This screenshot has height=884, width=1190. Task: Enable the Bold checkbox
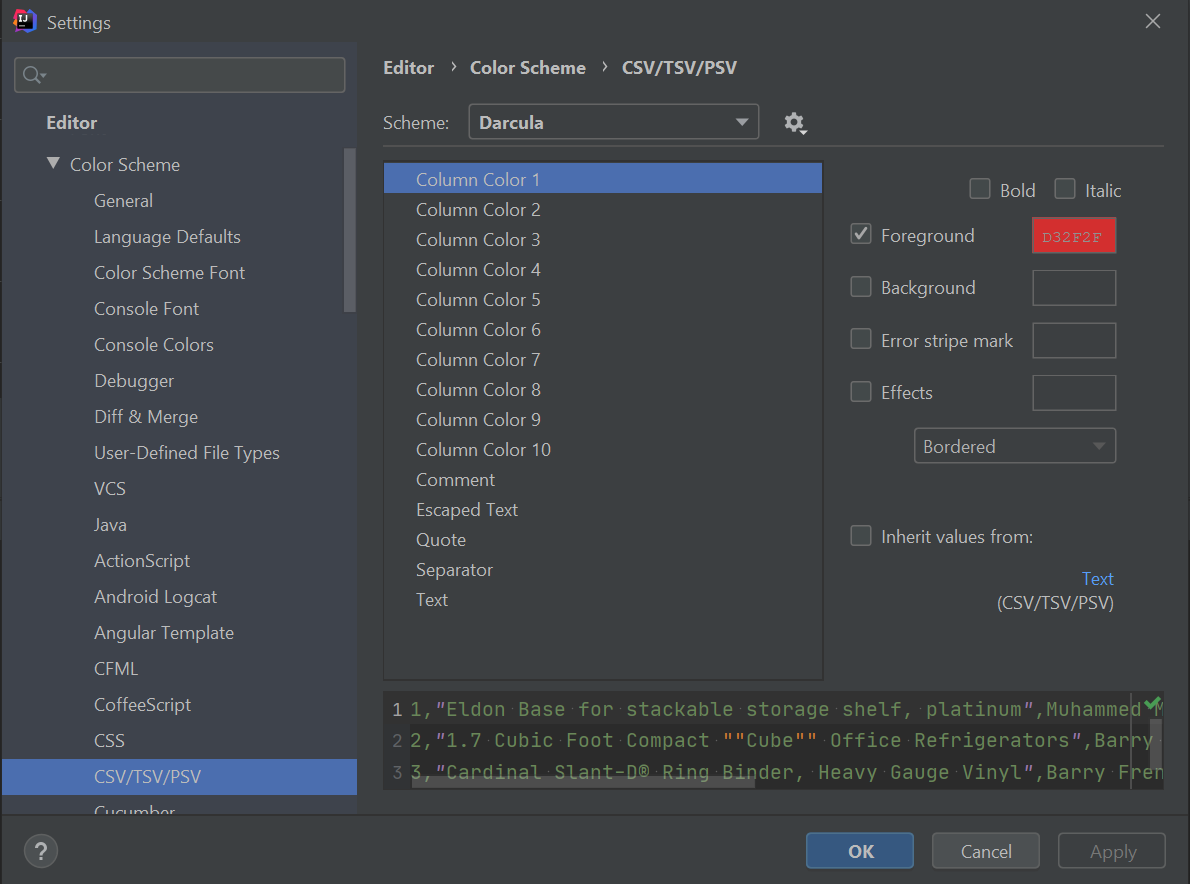[x=980, y=189]
